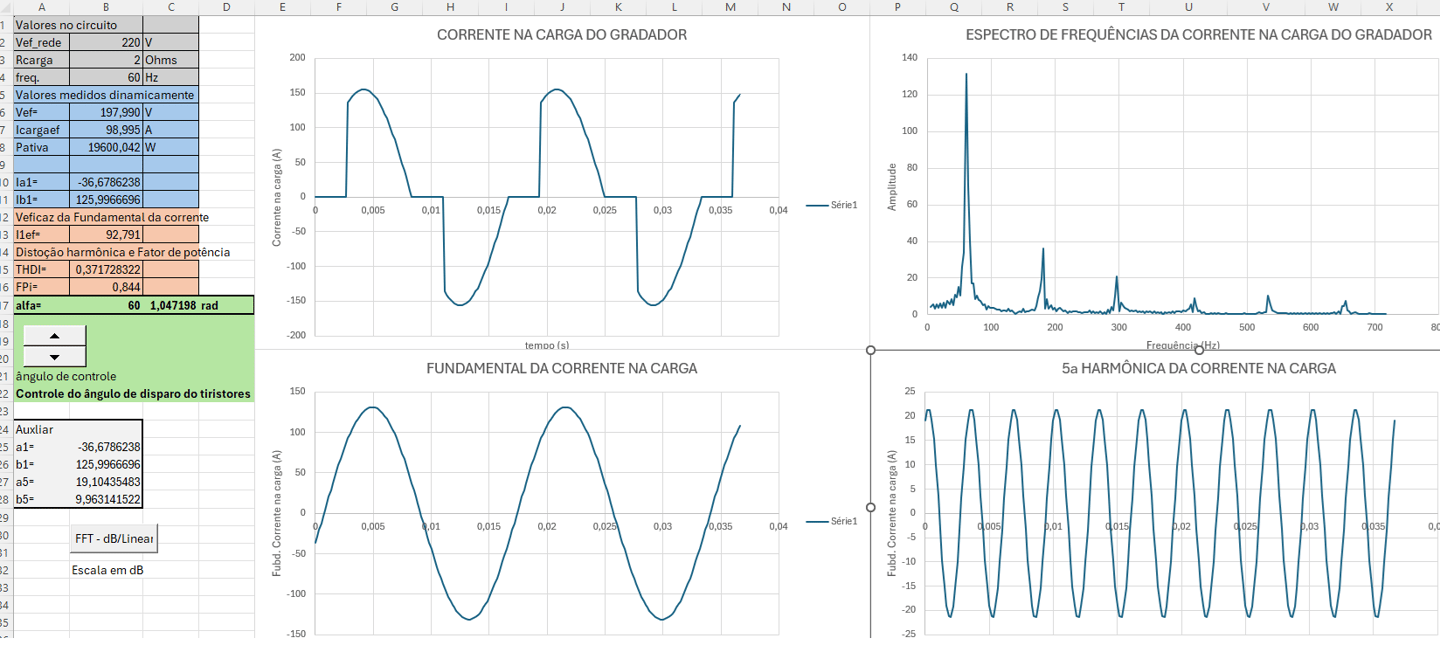Click Série1 legend of gradador current chart
1440x648 pixels.
point(831,204)
